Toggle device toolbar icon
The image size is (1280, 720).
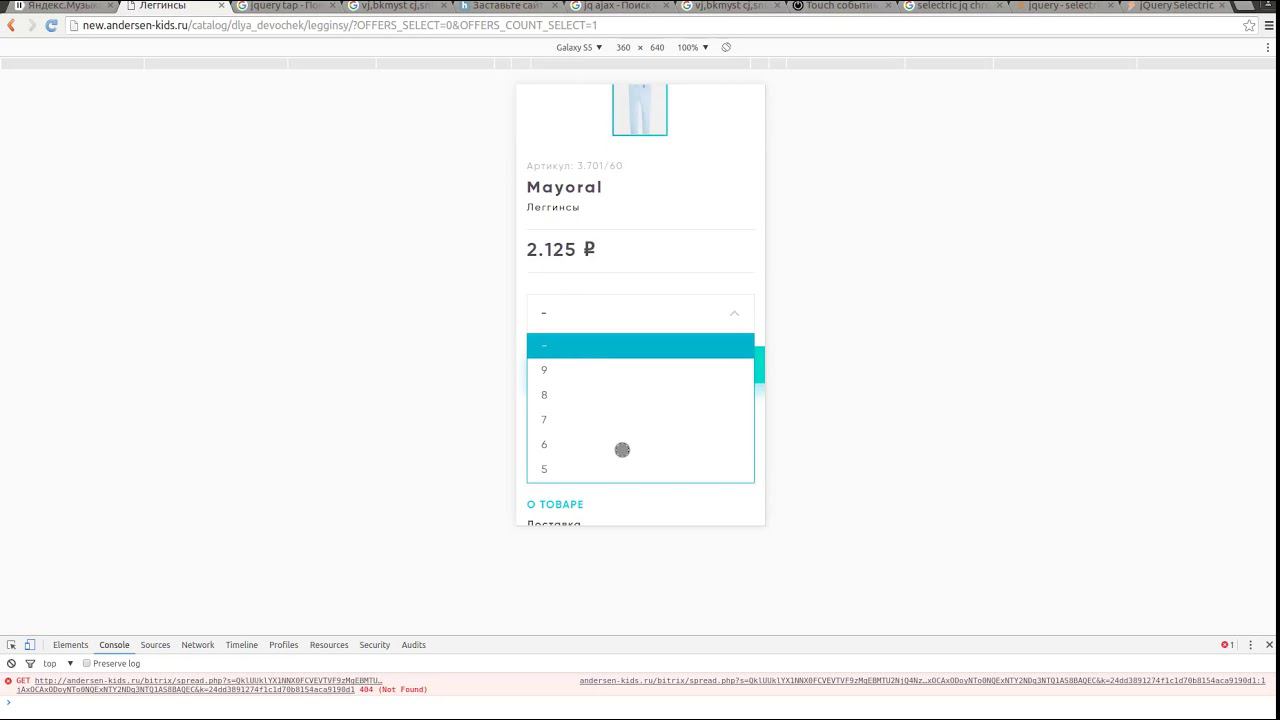tap(30, 645)
